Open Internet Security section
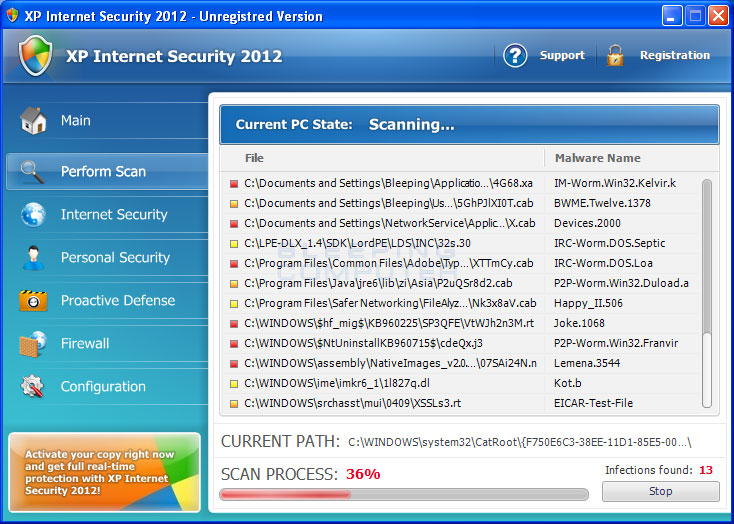734x524 pixels. [x=107, y=214]
